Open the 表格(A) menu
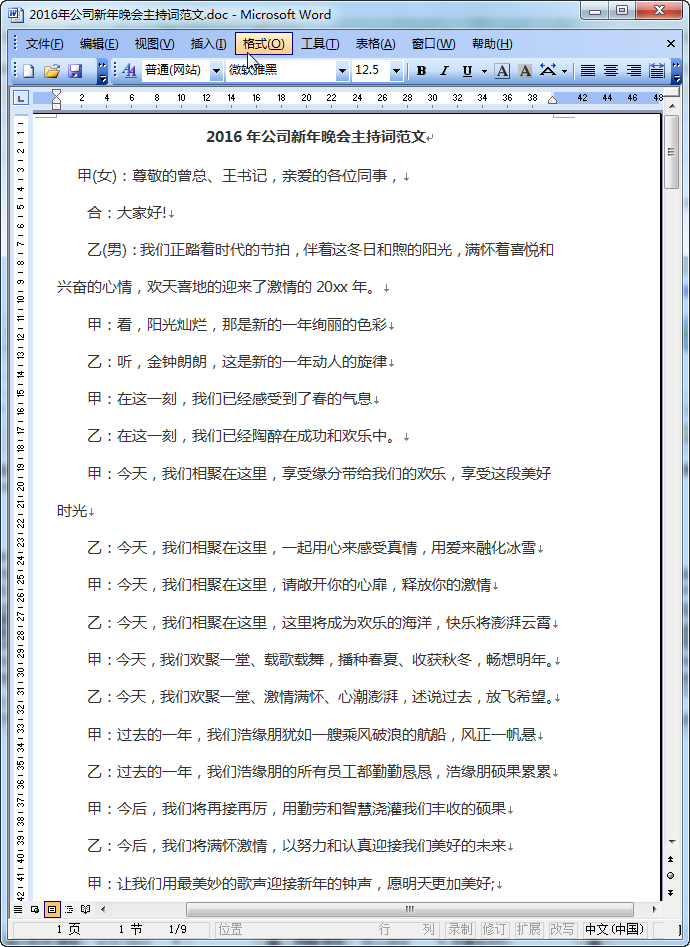 pyautogui.click(x=375, y=44)
